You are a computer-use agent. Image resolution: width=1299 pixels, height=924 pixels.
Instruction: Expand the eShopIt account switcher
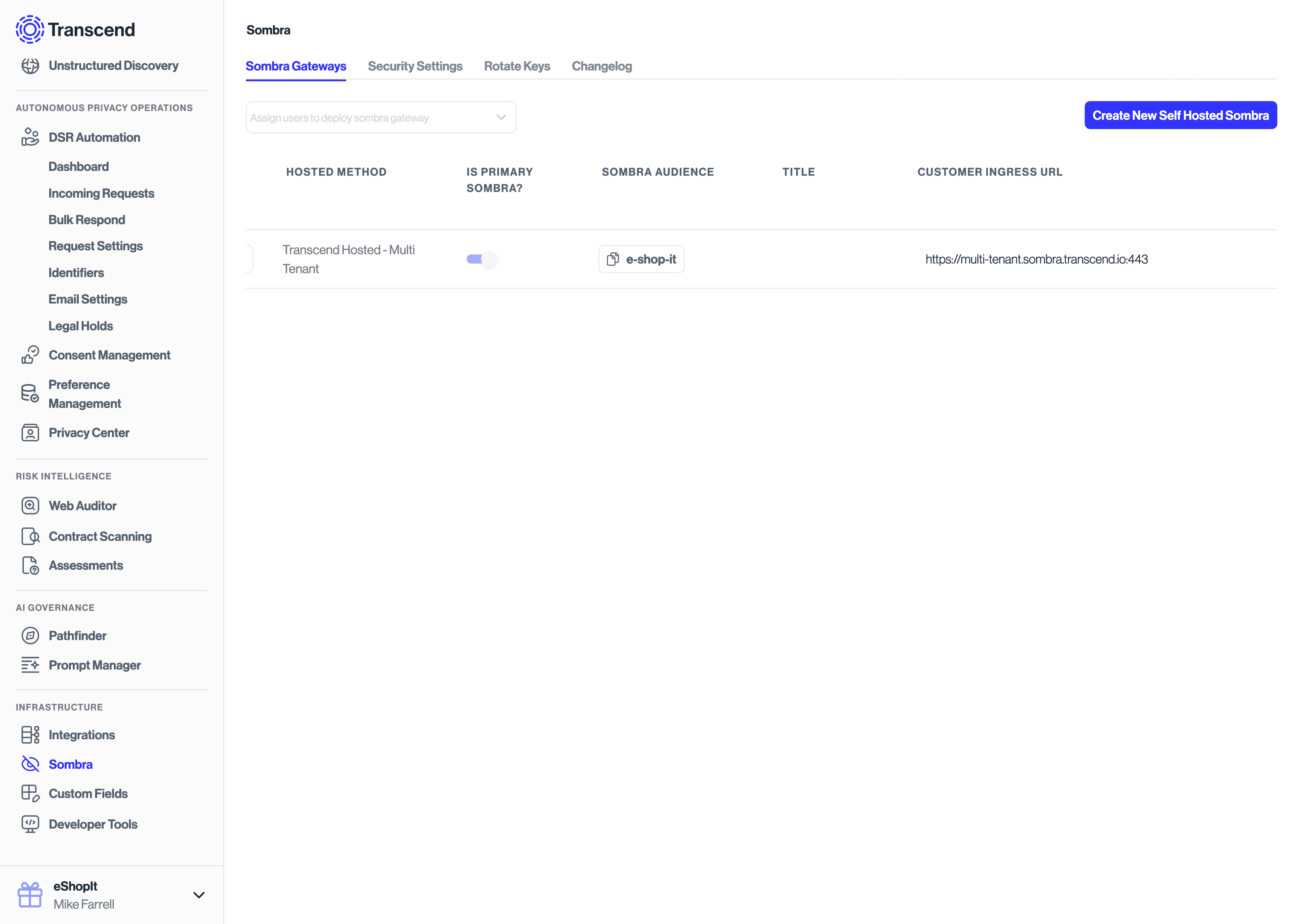(x=199, y=895)
